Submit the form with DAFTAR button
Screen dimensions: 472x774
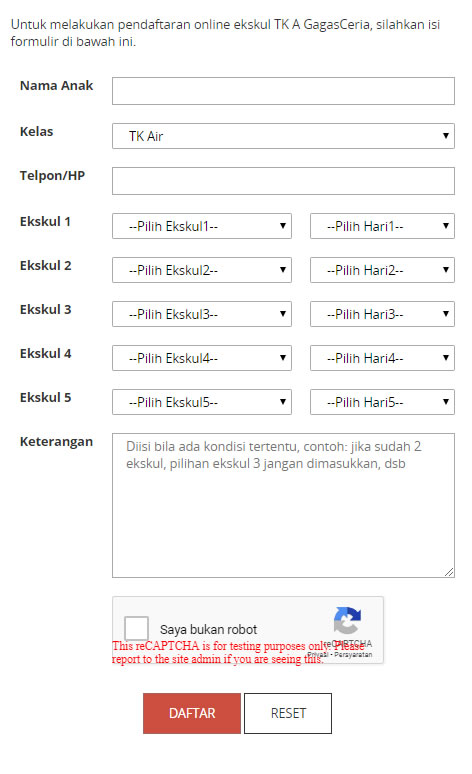click(x=192, y=713)
